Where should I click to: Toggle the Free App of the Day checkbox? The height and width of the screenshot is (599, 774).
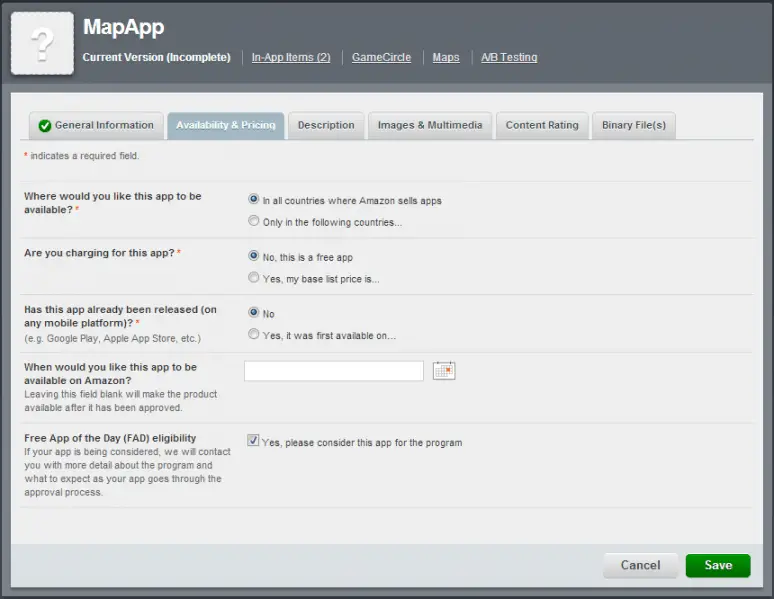tap(254, 441)
